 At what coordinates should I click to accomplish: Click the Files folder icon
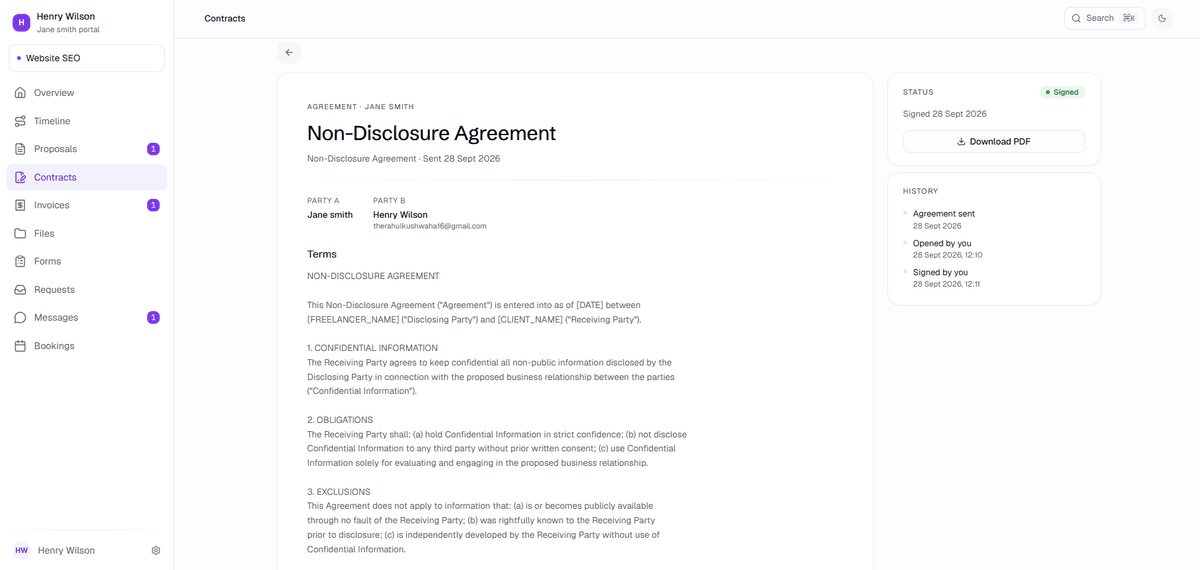click(21, 233)
